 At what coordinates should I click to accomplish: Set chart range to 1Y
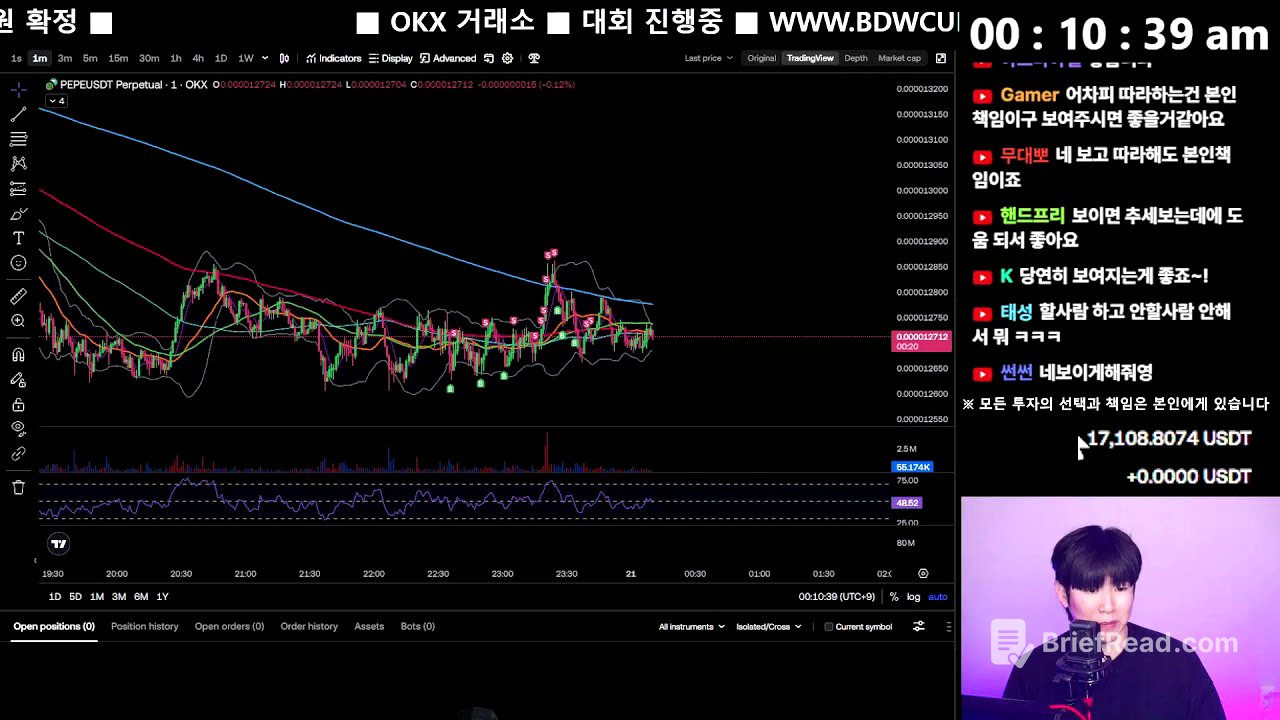(x=162, y=597)
